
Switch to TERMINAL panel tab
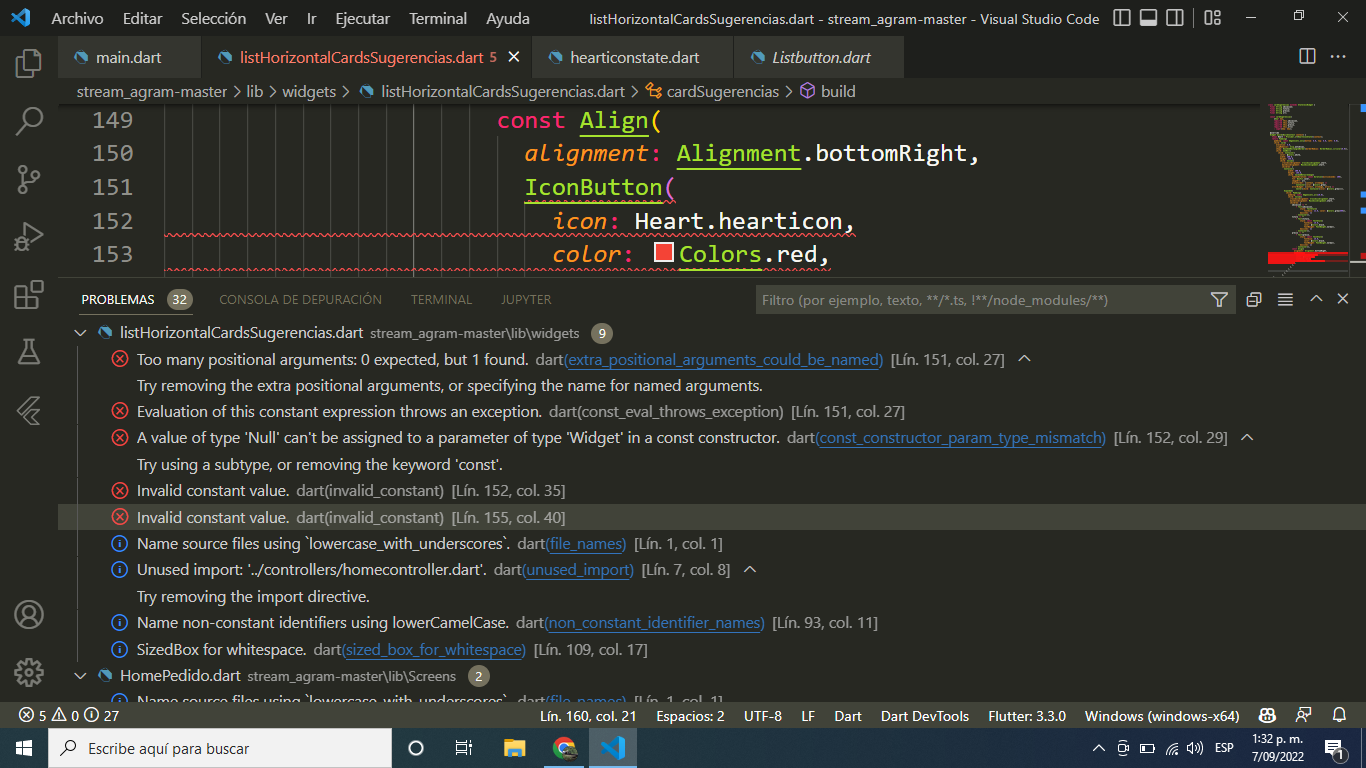click(x=441, y=299)
